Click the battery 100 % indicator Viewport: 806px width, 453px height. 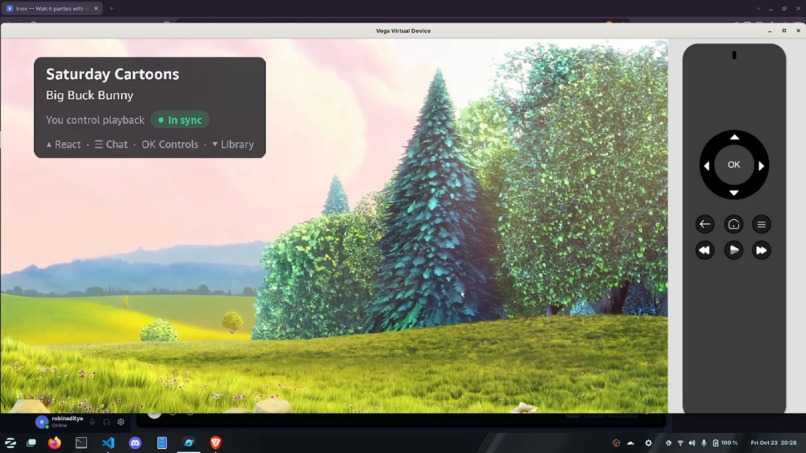[x=725, y=443]
